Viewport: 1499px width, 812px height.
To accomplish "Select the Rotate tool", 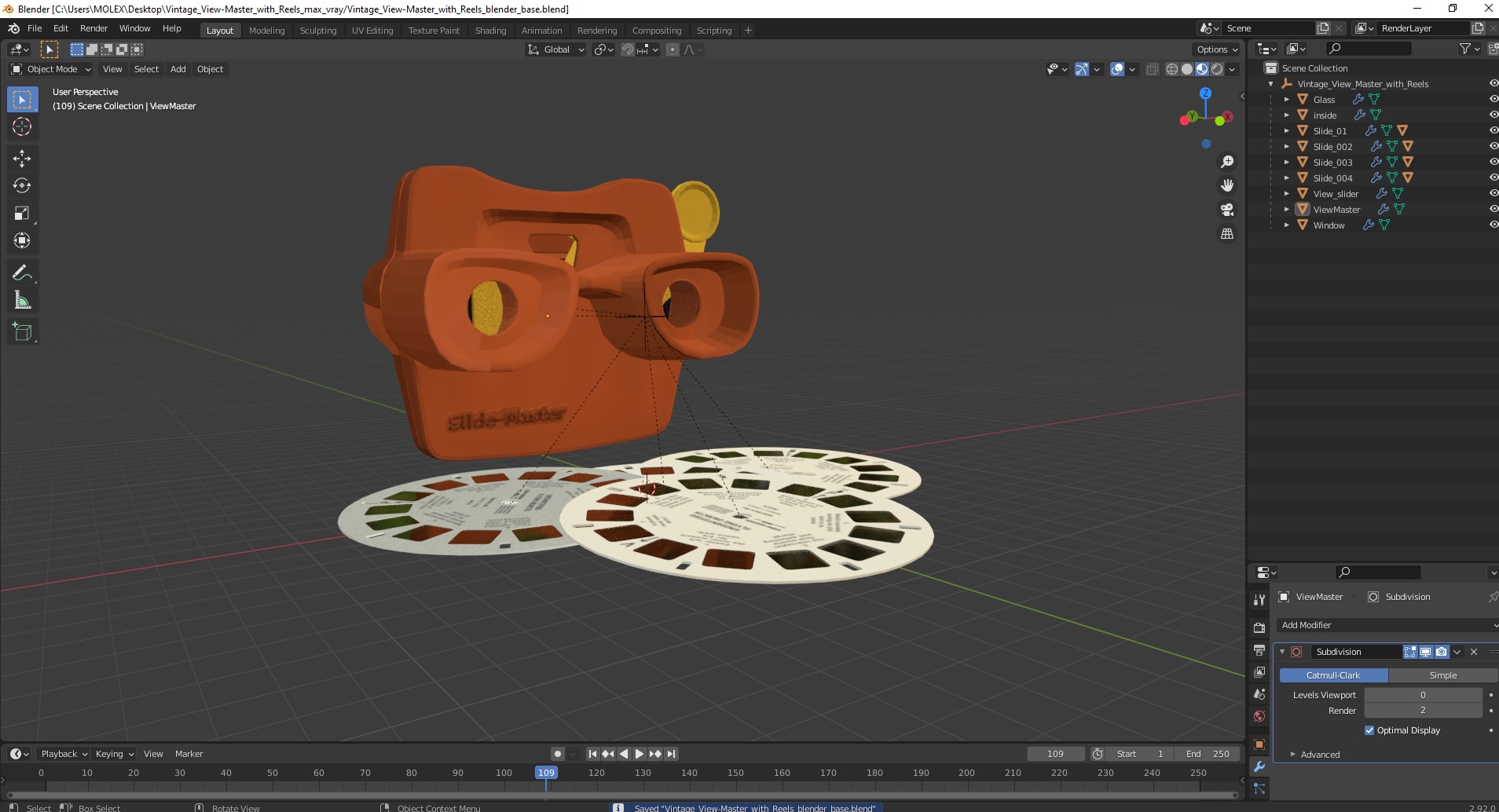I will [x=22, y=185].
